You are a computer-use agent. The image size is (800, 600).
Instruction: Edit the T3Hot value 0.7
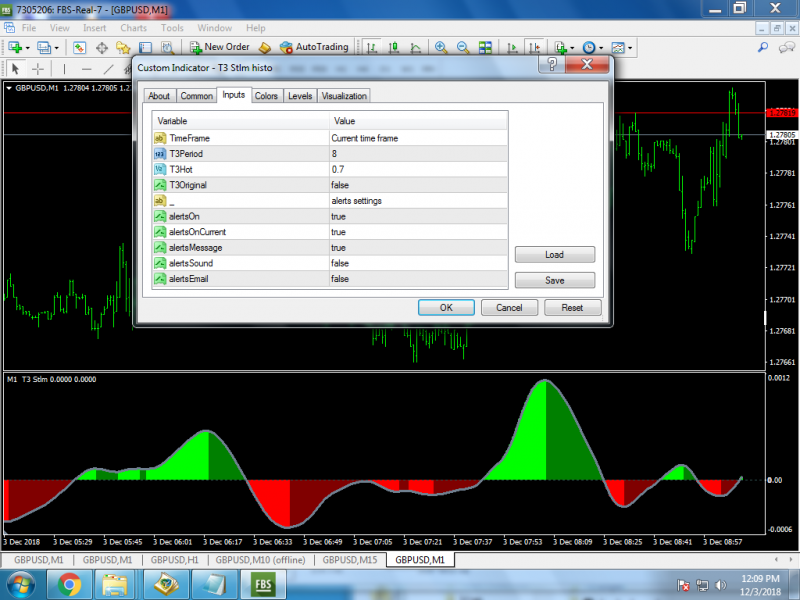tap(418, 169)
